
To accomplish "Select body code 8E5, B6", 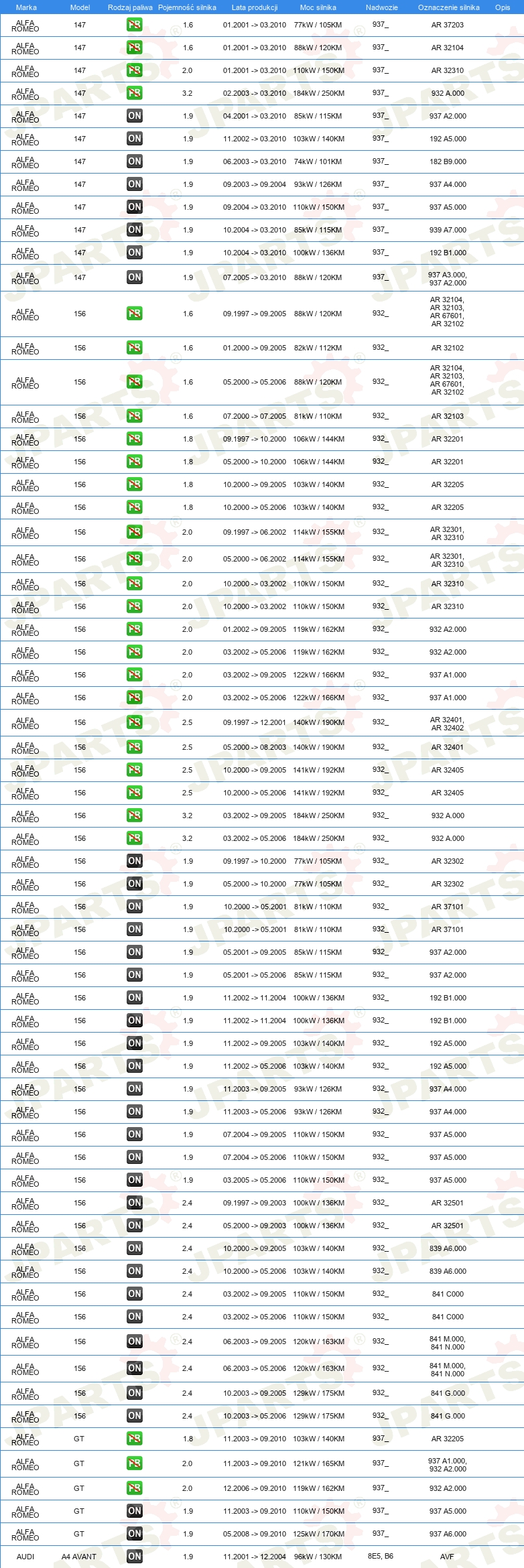I will 381,1556.
